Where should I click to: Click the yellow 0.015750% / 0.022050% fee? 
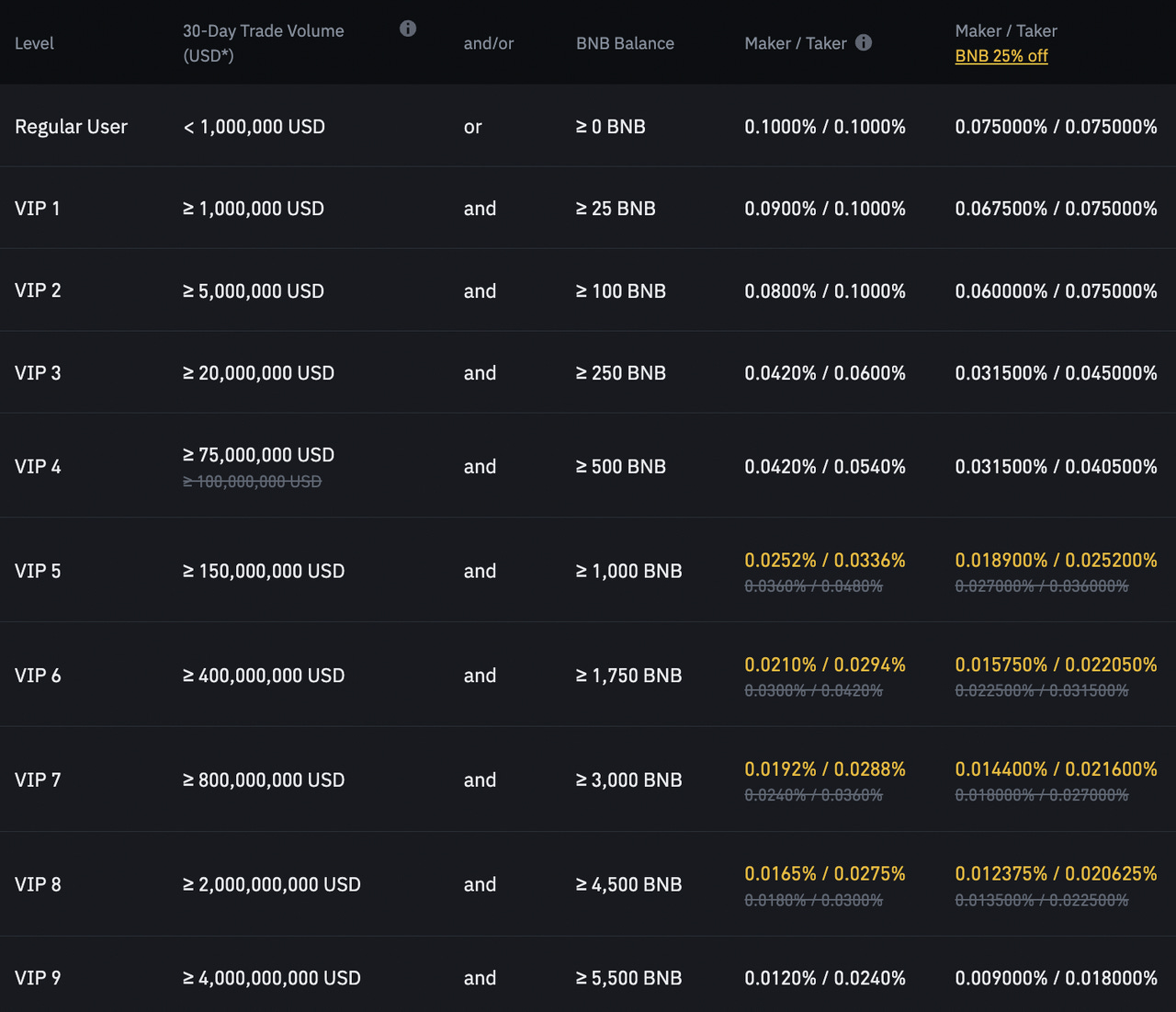coord(1057,665)
